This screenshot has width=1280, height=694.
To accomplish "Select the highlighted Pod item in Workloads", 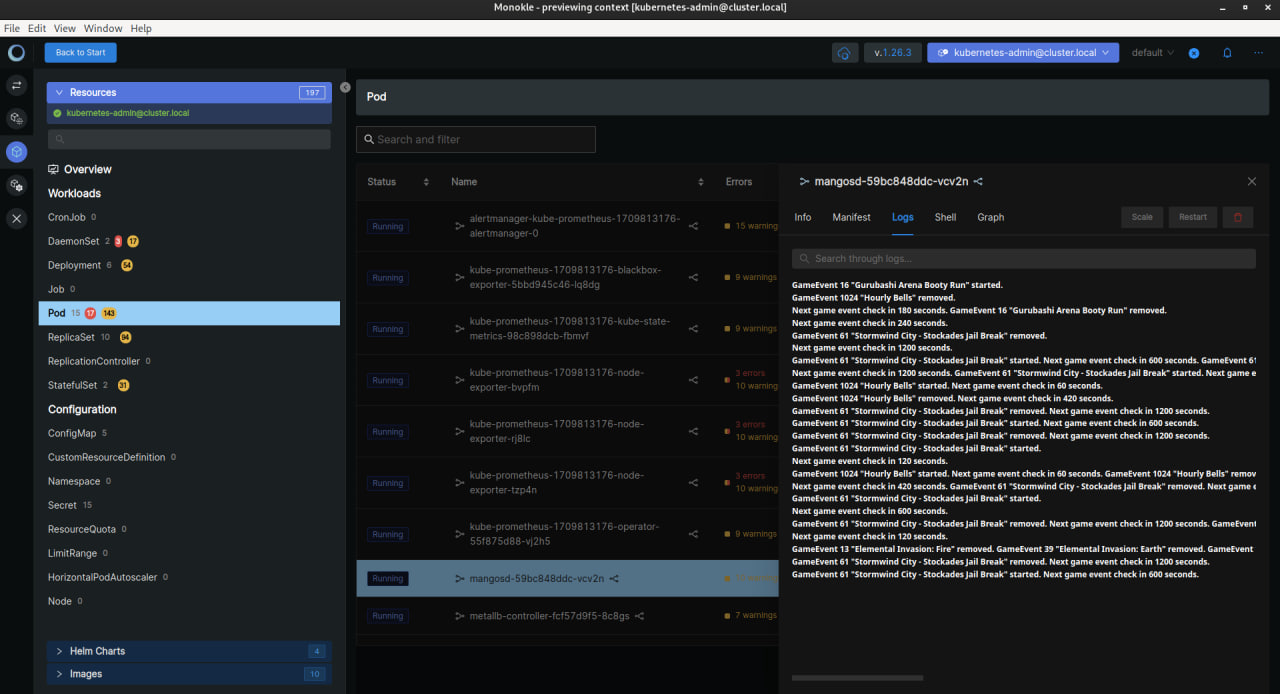I will [x=189, y=313].
